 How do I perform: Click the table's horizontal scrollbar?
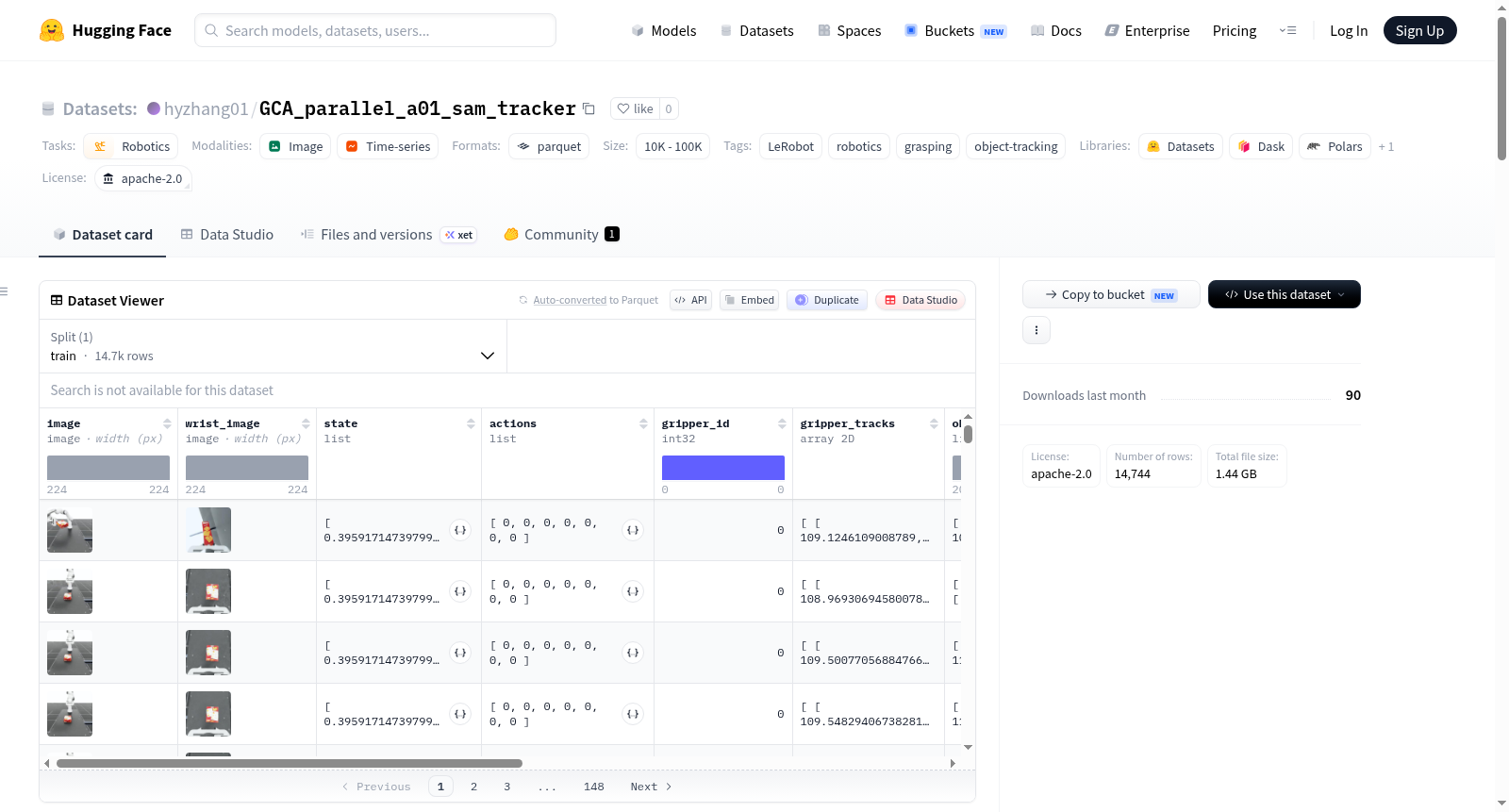point(290,763)
